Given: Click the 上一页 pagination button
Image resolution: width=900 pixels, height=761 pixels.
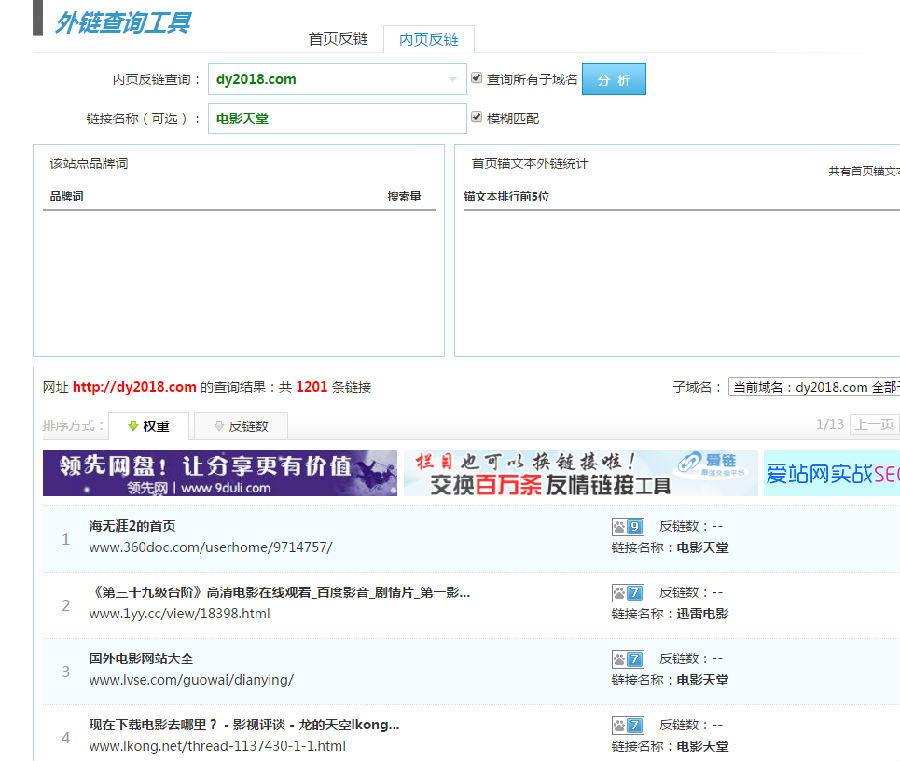Looking at the screenshot, I should pos(874,425).
